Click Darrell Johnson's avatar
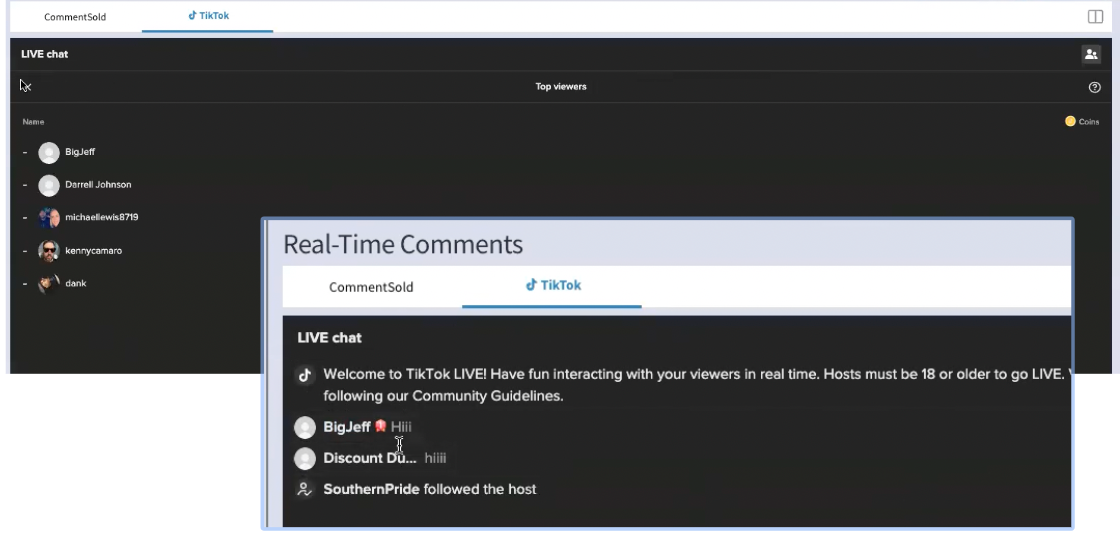 click(x=49, y=185)
